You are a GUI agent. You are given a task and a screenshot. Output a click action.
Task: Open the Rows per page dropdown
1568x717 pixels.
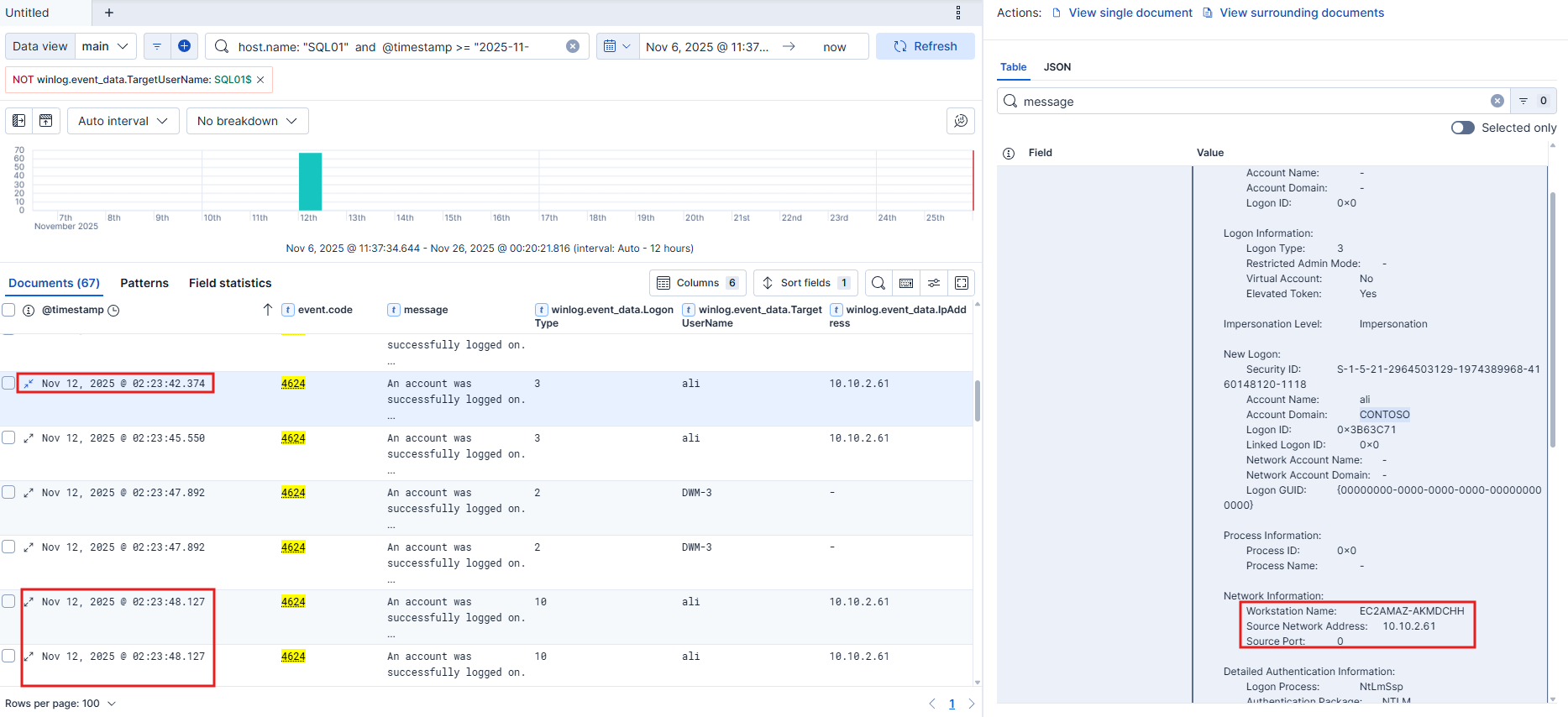60,704
